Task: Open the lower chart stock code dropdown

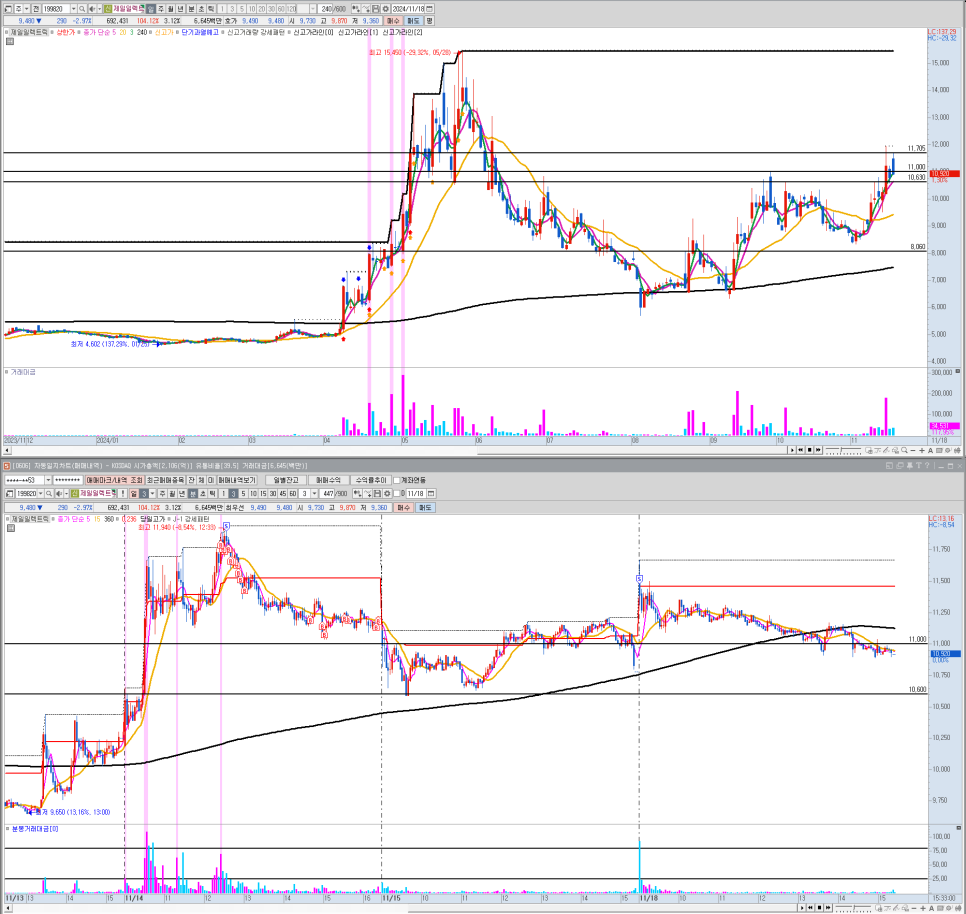Action: pyautogui.click(x=41, y=493)
